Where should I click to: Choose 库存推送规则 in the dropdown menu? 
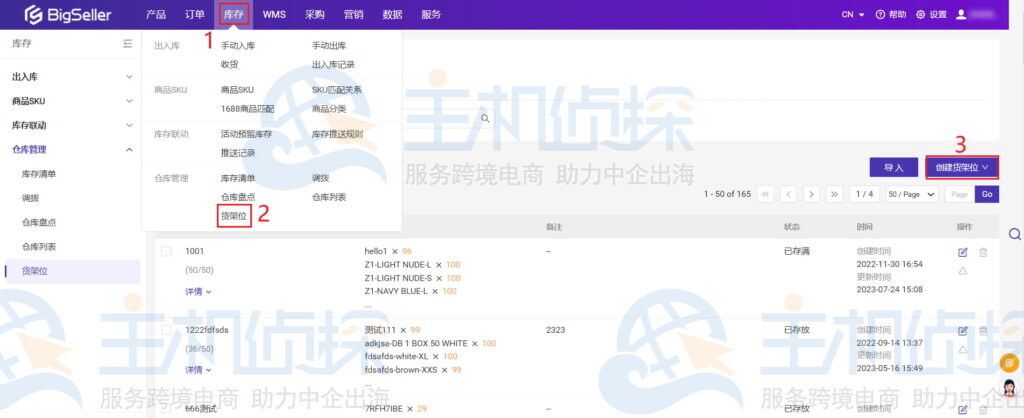point(338,134)
